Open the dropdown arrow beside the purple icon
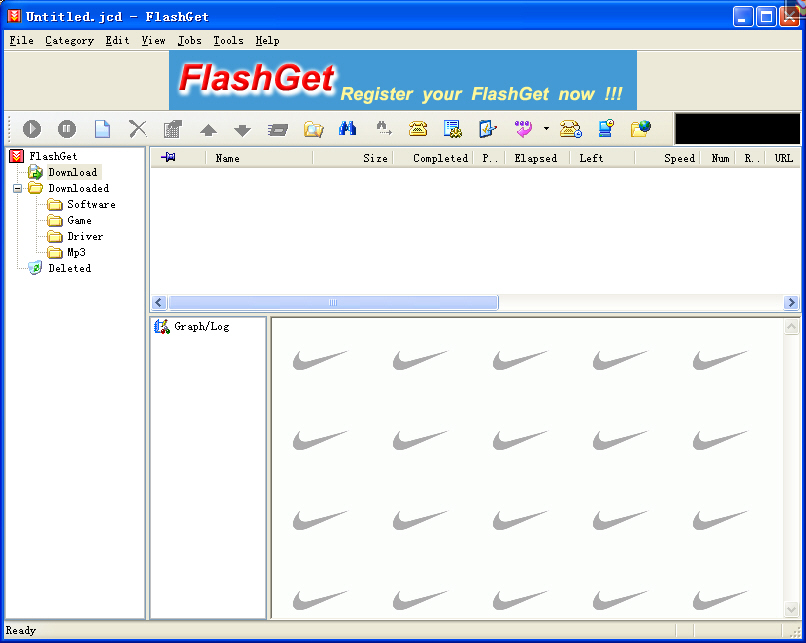This screenshot has width=806, height=643. 546,128
